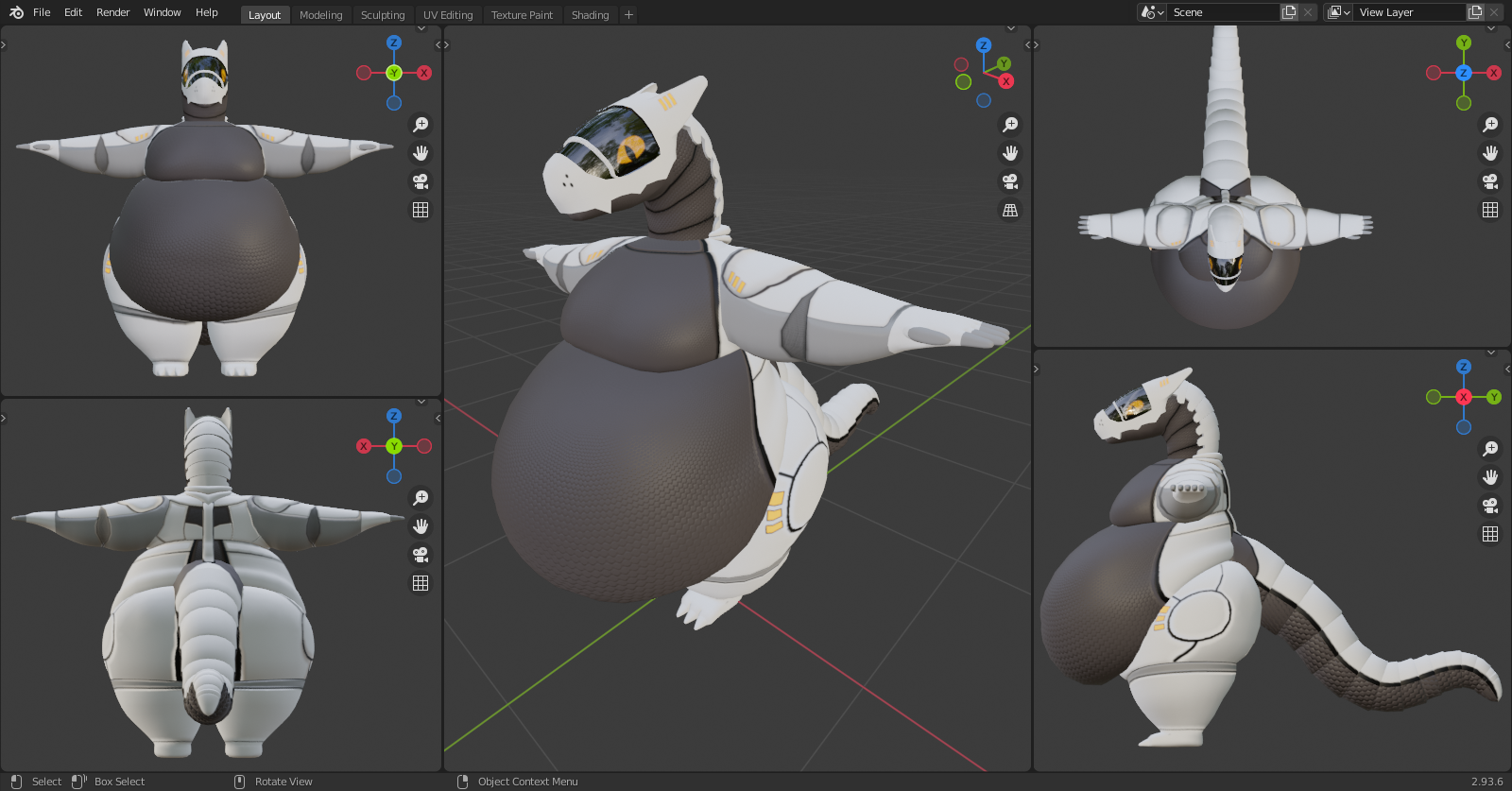The image size is (1512, 791).
Task: Pan hand icon in front-view viewport
Action: 421,153
